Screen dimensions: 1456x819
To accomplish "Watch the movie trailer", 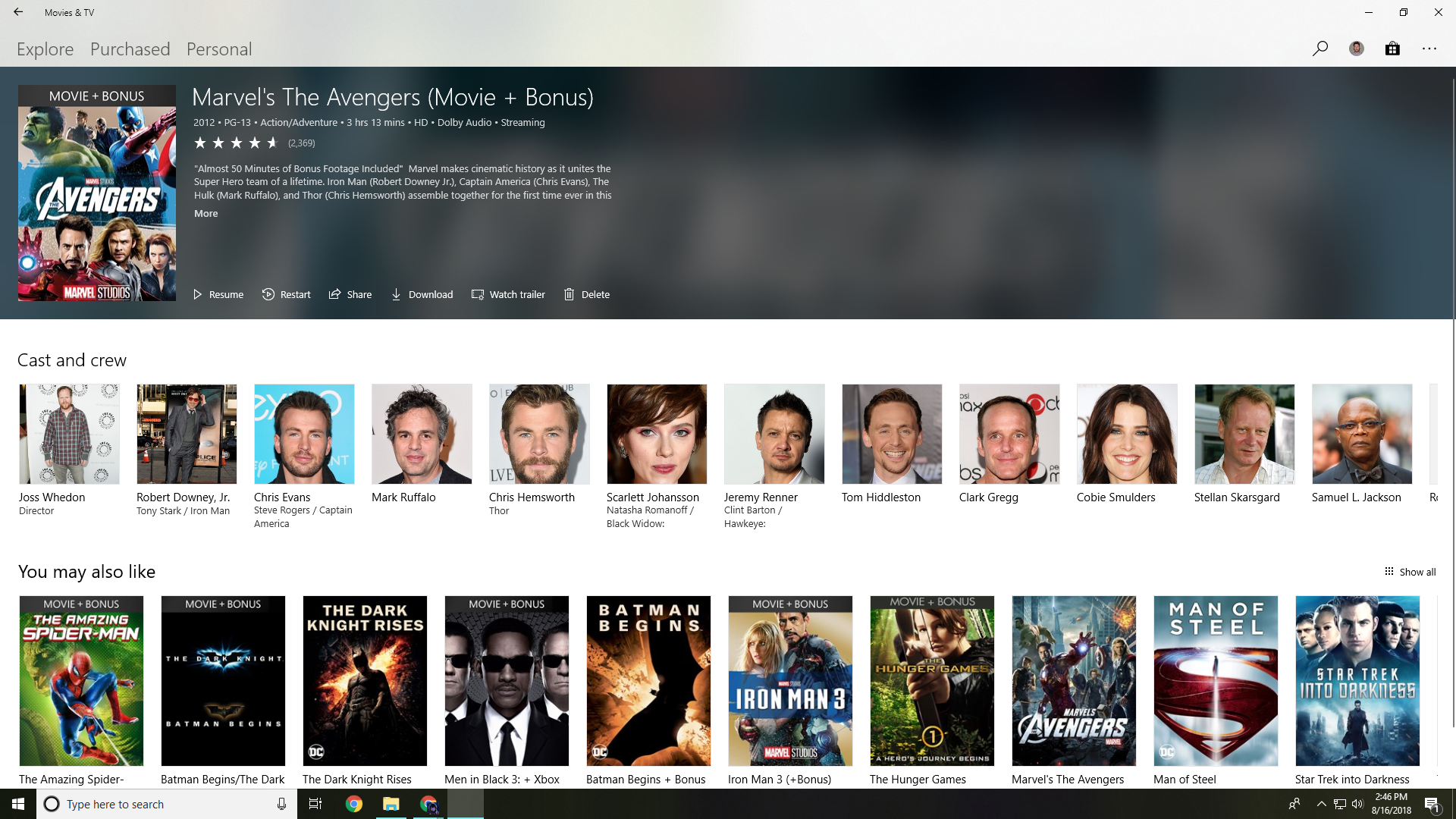I will 508,294.
